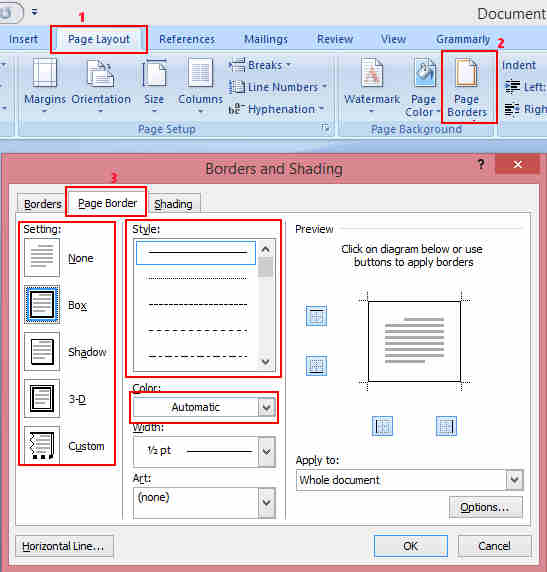Click the help question mark in dialog
This screenshot has height=572, width=547.
pyautogui.click(x=481, y=164)
